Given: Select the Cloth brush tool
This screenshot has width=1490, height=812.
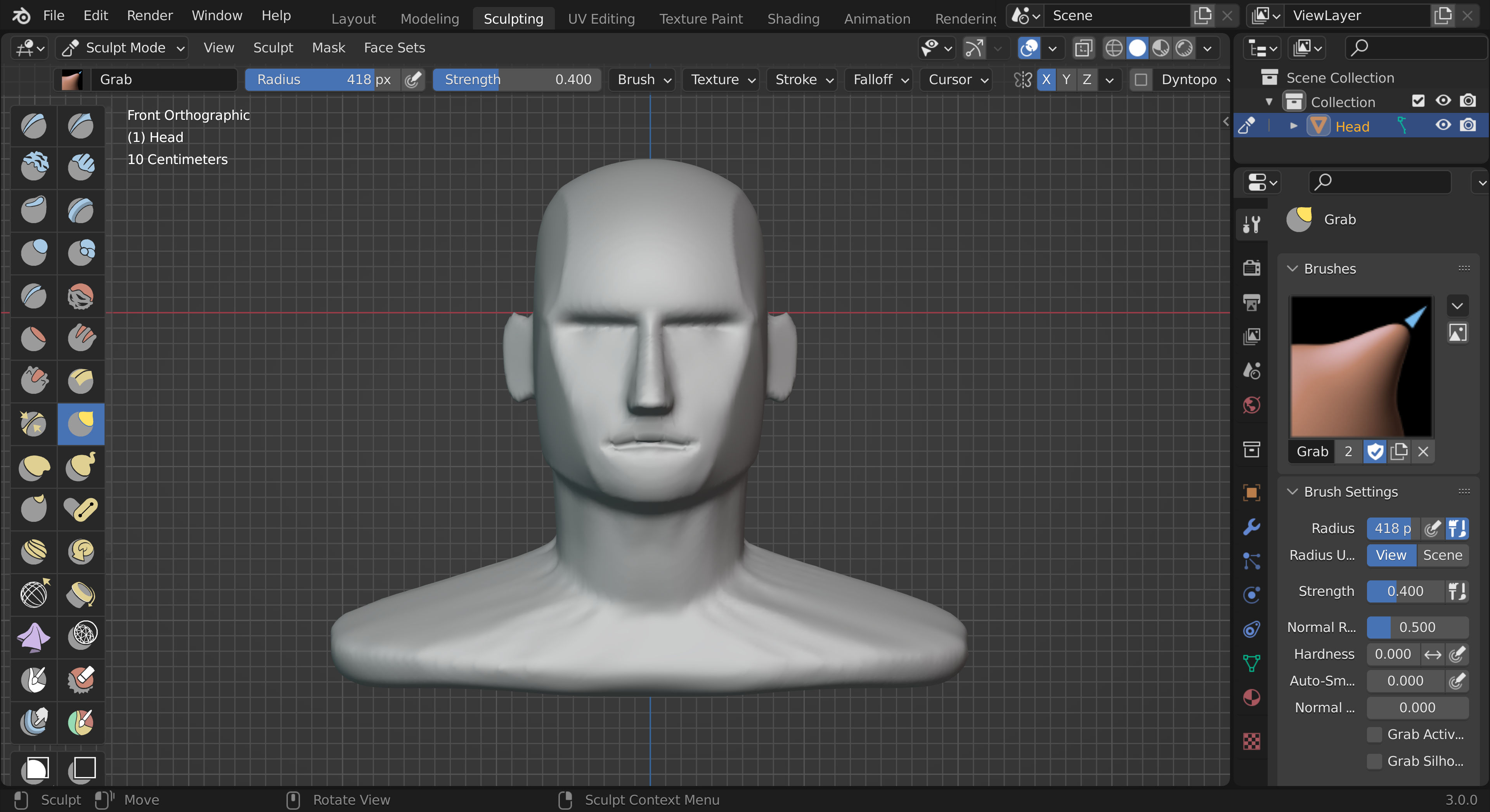Looking at the screenshot, I should (33, 637).
